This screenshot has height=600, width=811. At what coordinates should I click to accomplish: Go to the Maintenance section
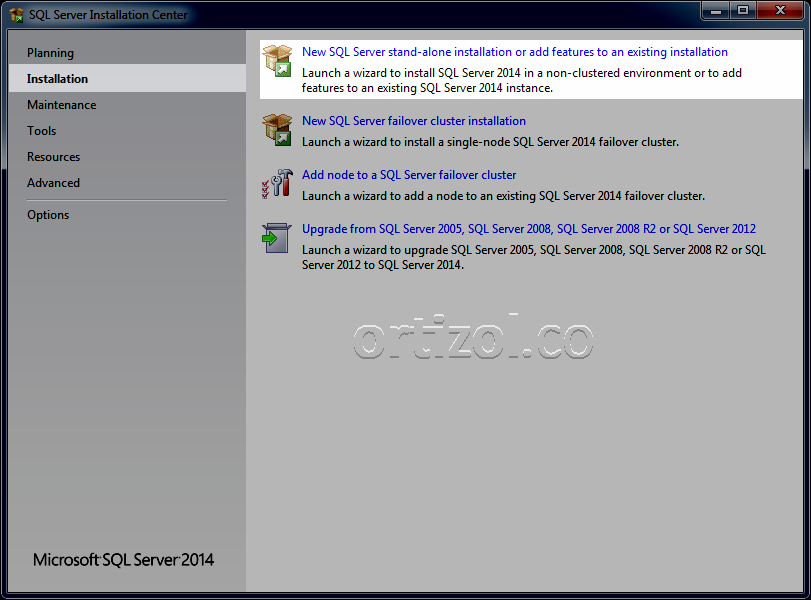[x=62, y=105]
